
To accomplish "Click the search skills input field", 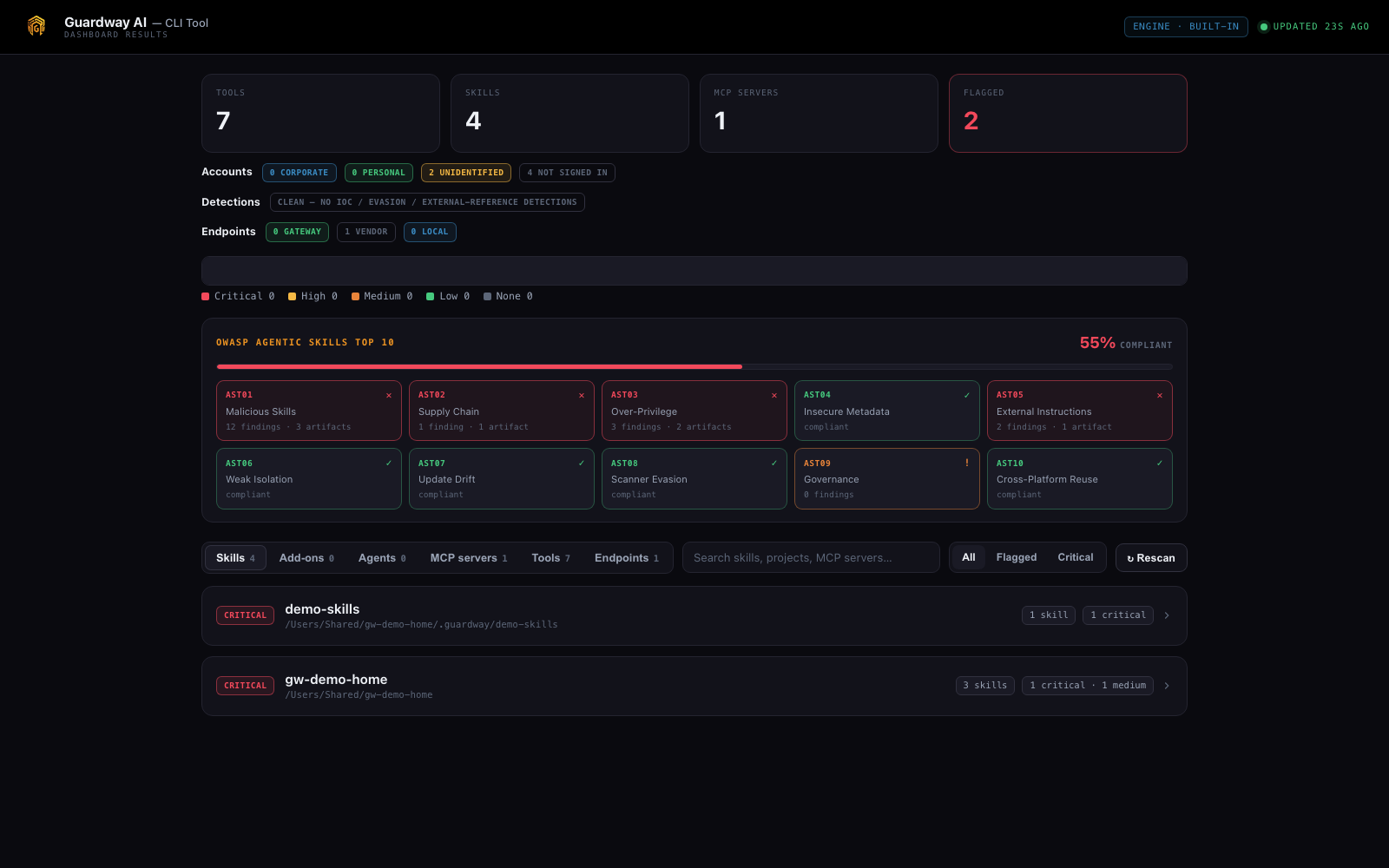I will click(811, 557).
